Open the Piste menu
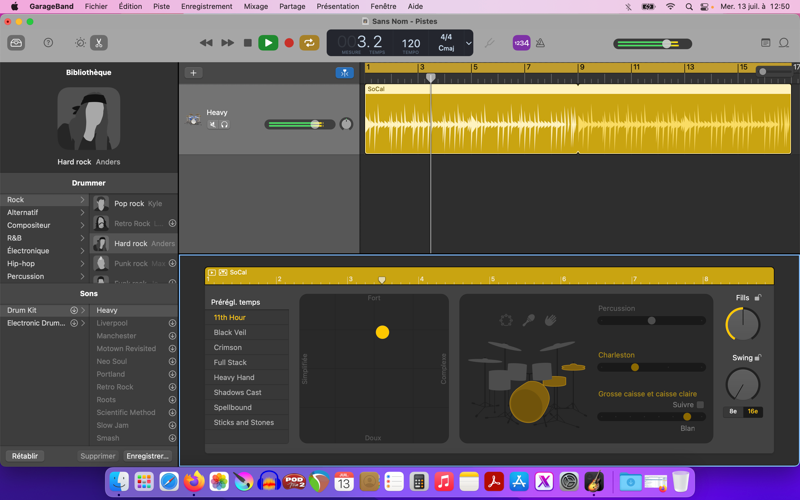This screenshot has height=500, width=800. coord(161,7)
